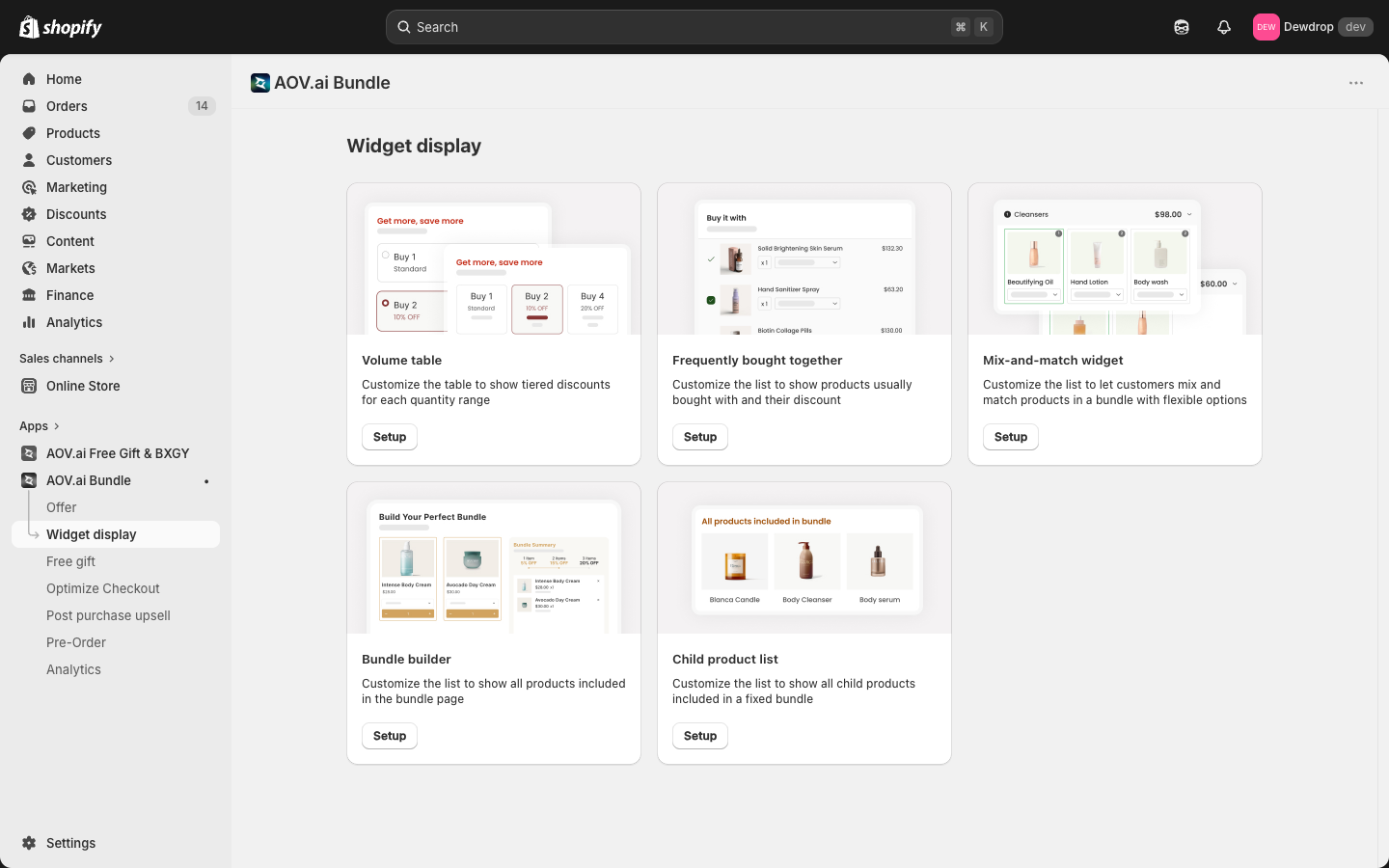Image resolution: width=1389 pixels, height=868 pixels.
Task: Click the Volume table preview image
Action: tap(494, 258)
